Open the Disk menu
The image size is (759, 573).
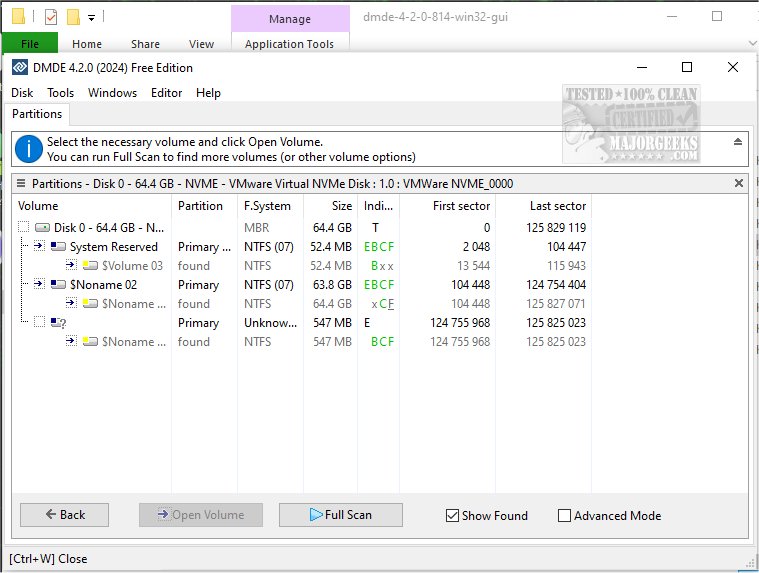[x=22, y=92]
